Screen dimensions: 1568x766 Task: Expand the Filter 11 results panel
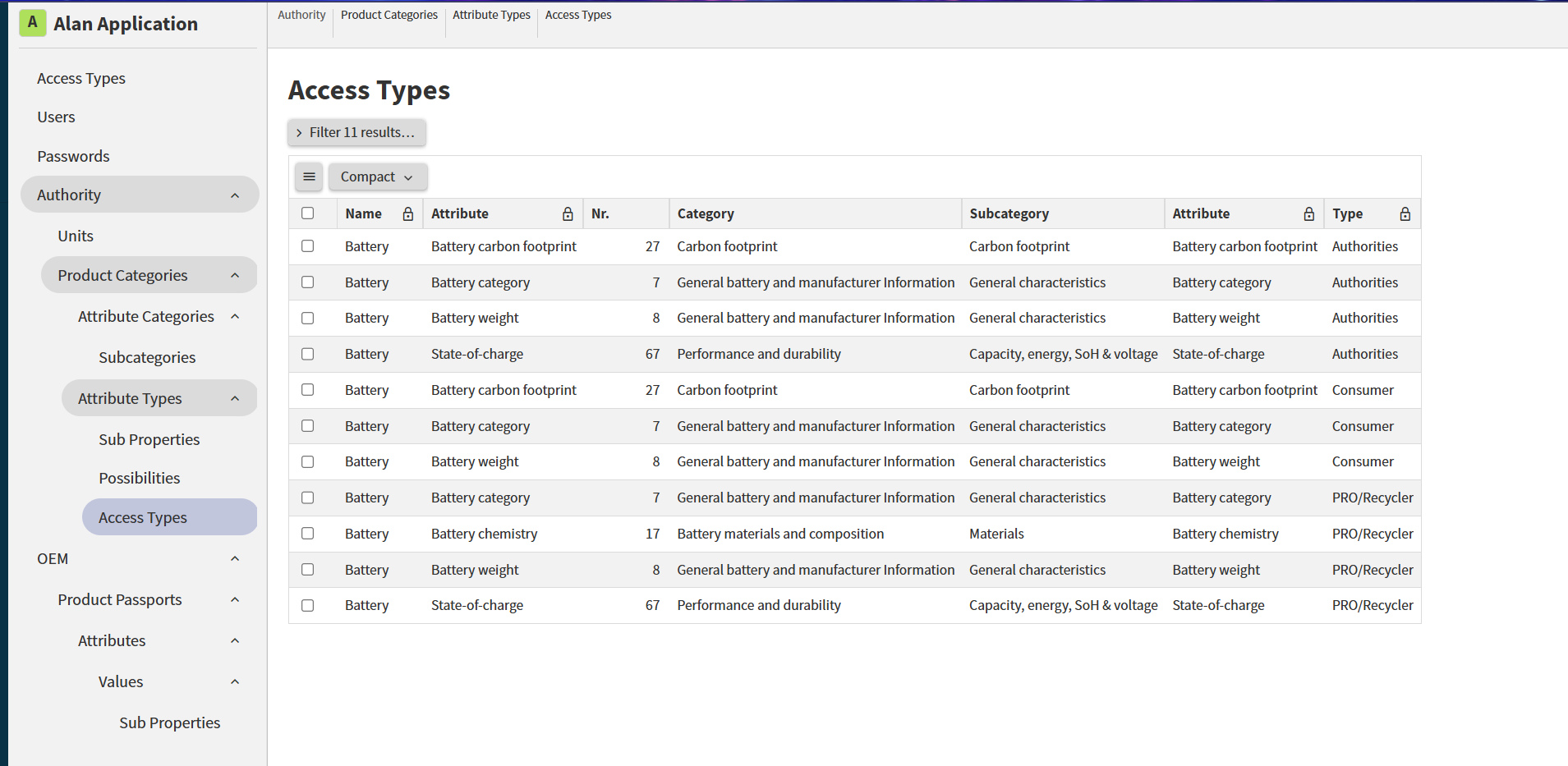click(356, 132)
